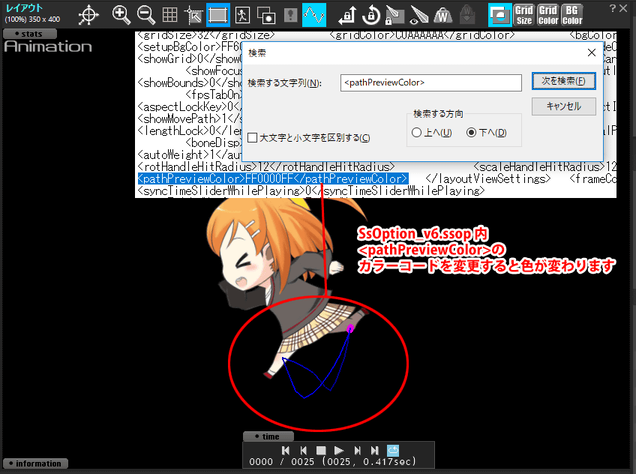Expand the time tab
Screen dimensions: 636x474
point(268,436)
